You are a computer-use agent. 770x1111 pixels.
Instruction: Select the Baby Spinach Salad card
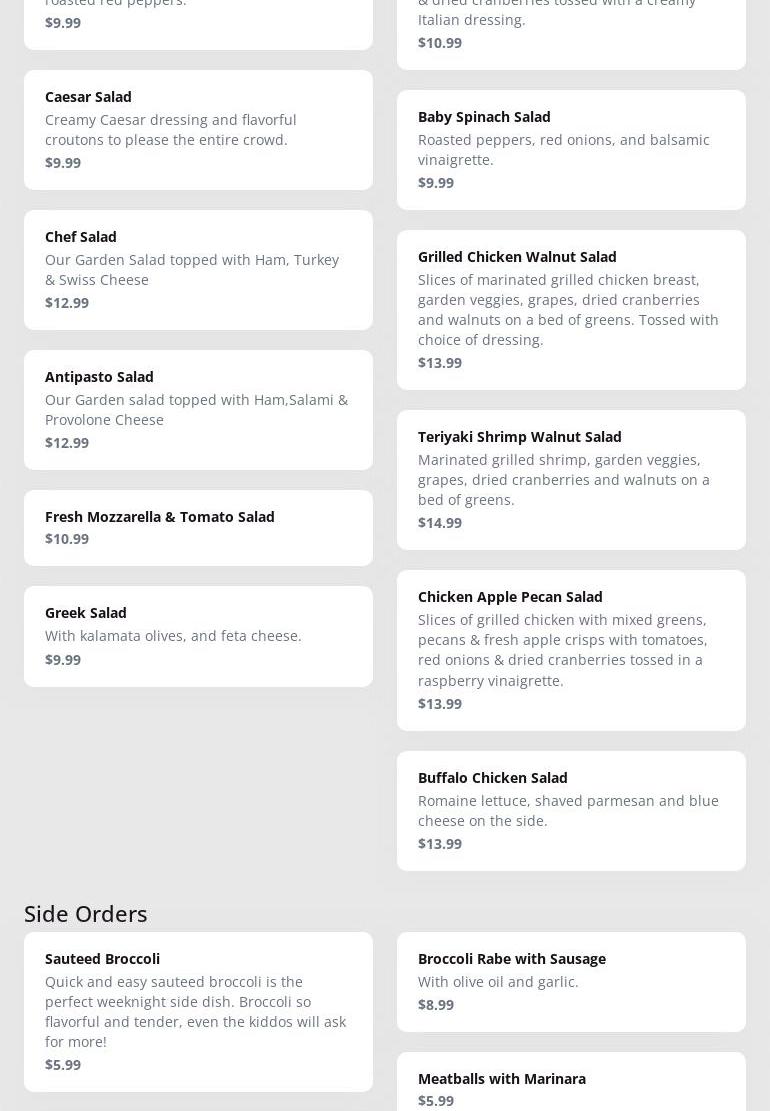tap(571, 149)
